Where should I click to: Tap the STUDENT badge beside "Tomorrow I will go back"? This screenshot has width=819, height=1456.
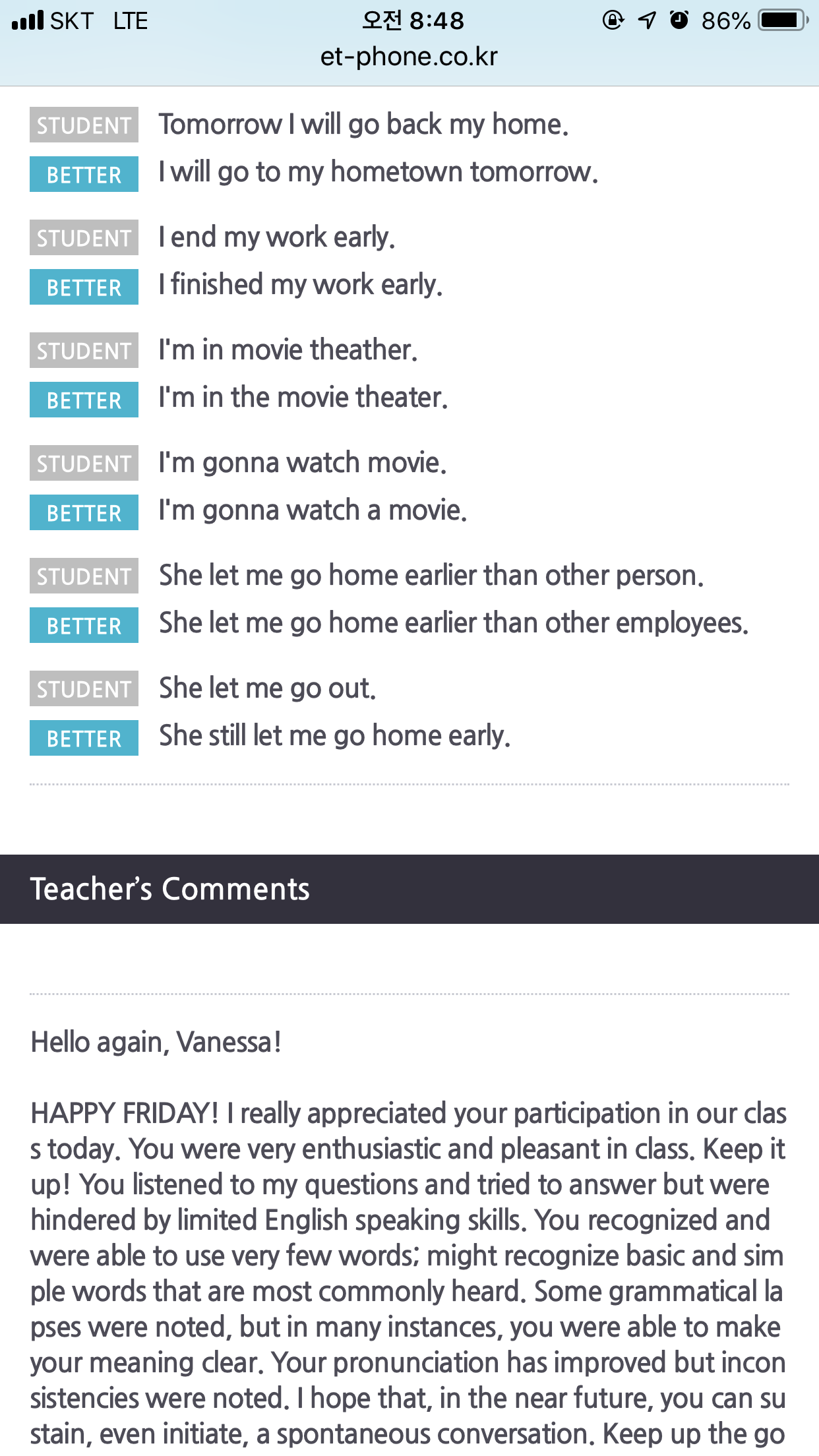tap(84, 125)
